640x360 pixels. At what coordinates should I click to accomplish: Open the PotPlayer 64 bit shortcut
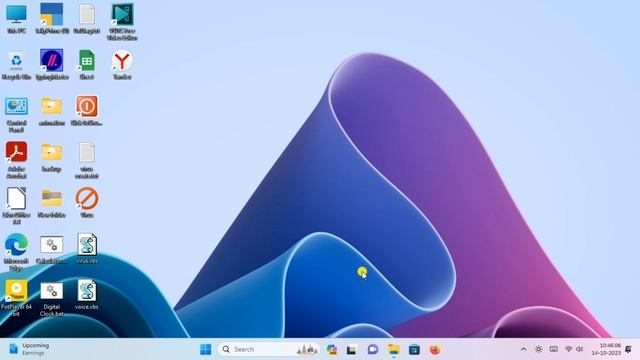(16, 298)
